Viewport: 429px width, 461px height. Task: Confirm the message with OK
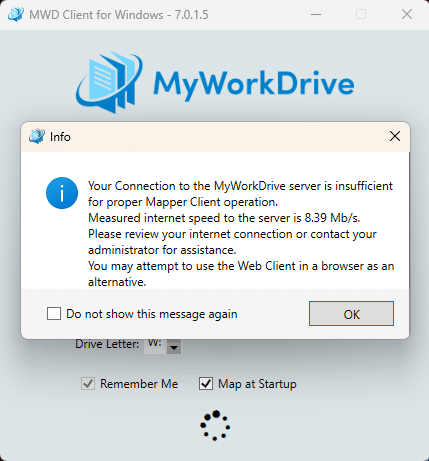coord(351,314)
